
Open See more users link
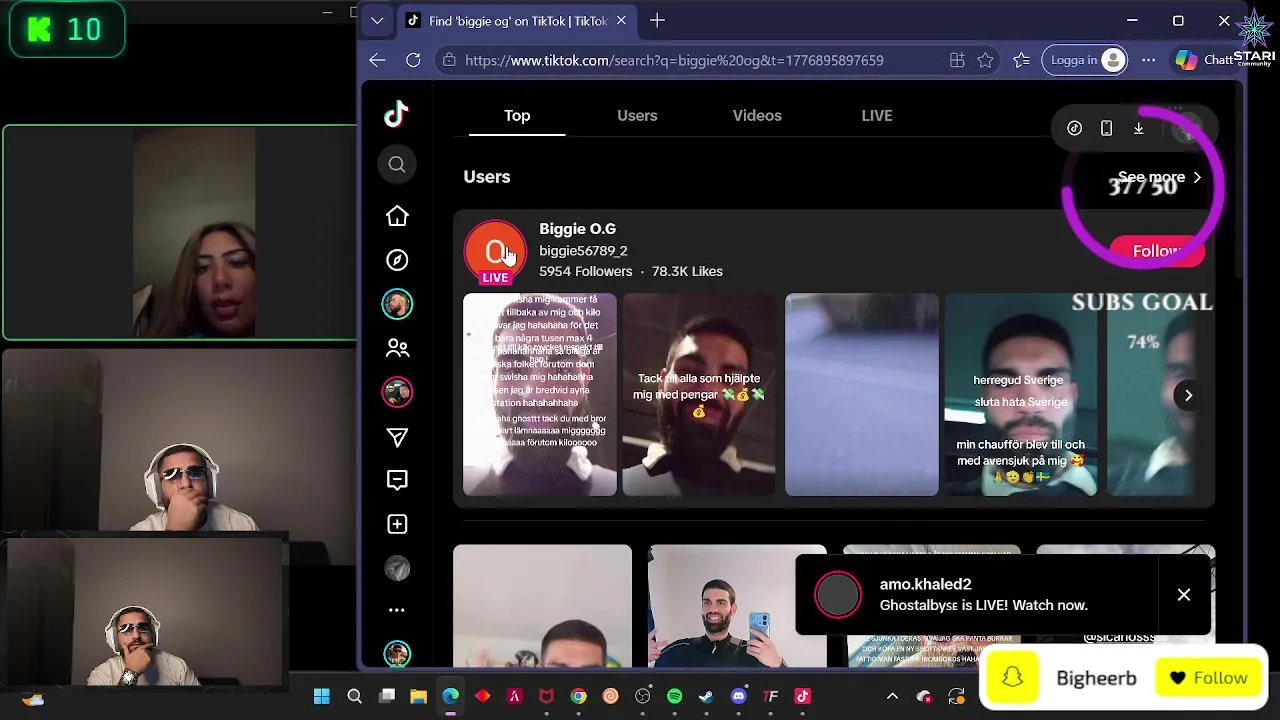1159,177
